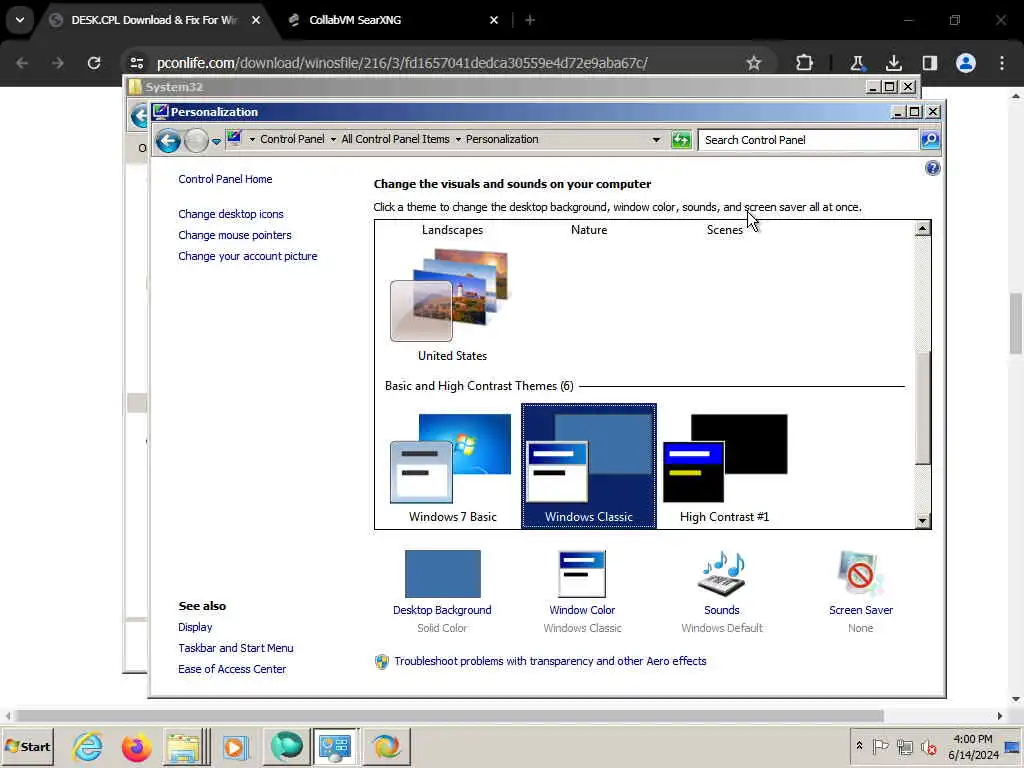Show hidden tray icons arrow
The image size is (1024, 768).
point(859,746)
